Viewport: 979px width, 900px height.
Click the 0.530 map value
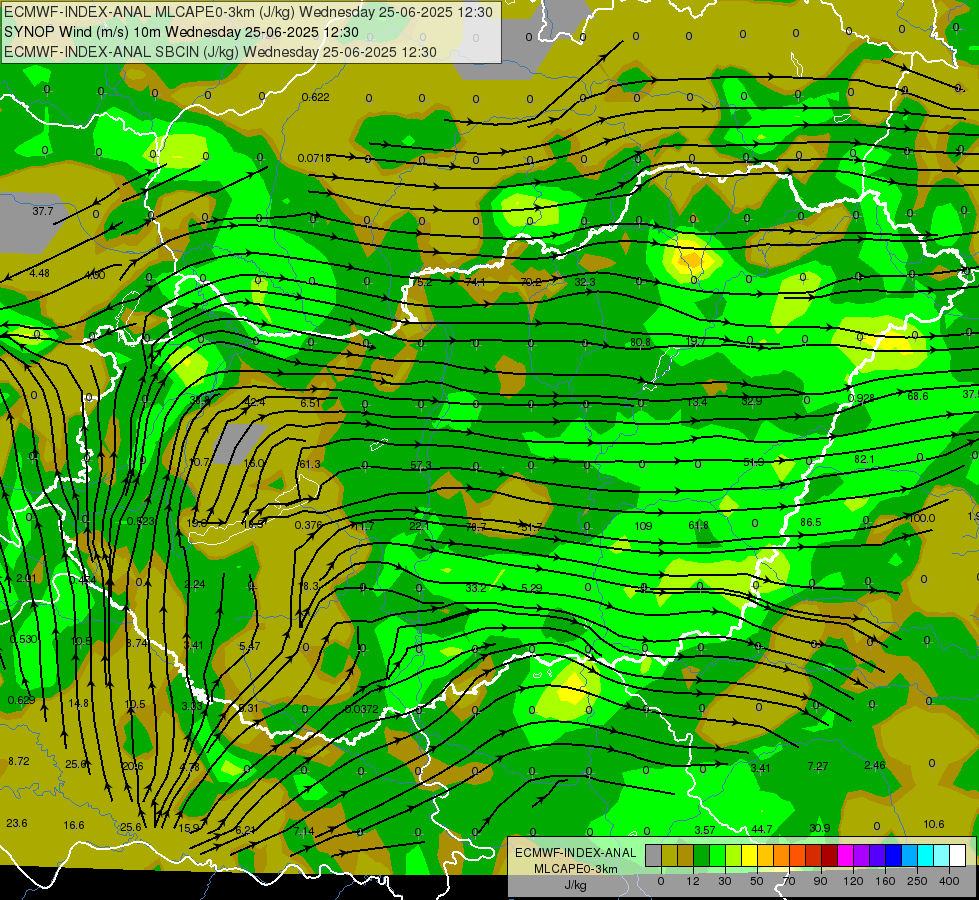[24, 640]
